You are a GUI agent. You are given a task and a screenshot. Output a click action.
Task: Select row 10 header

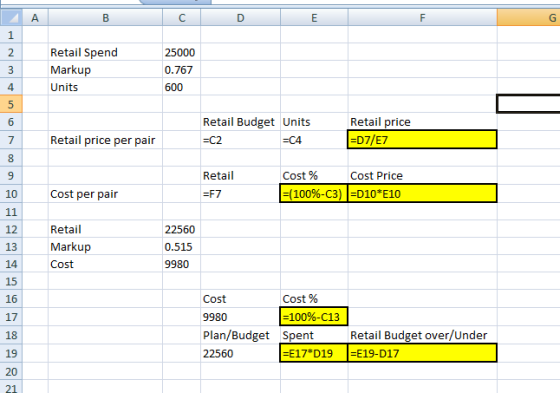(11, 194)
